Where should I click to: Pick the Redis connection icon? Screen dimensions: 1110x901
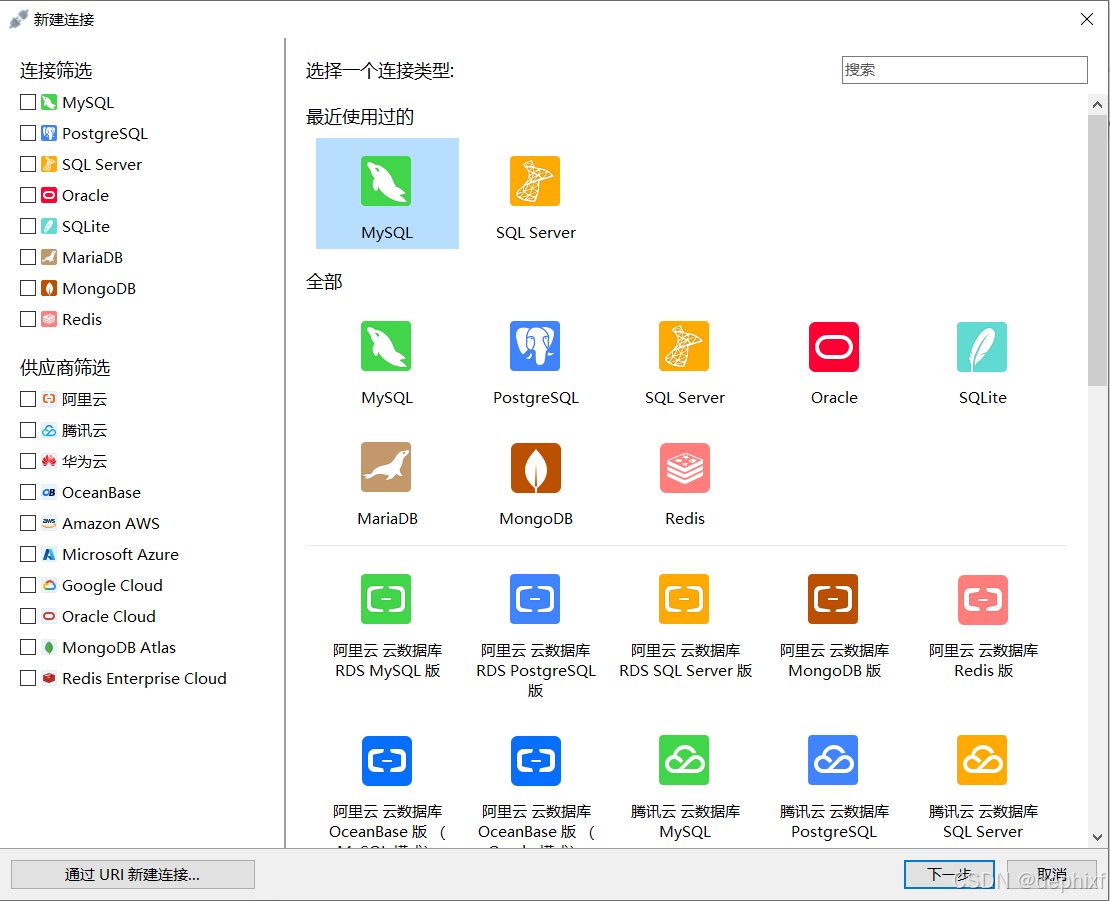[x=685, y=468]
